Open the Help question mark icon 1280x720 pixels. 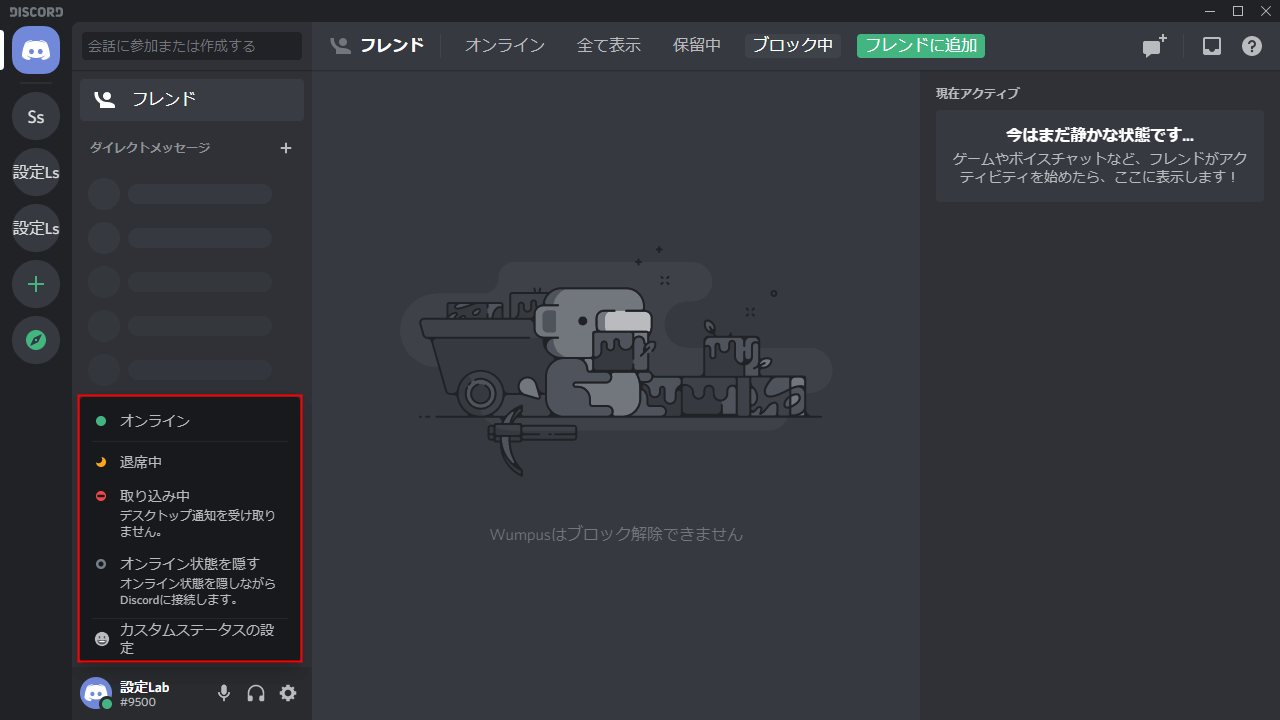pyautogui.click(x=1252, y=46)
